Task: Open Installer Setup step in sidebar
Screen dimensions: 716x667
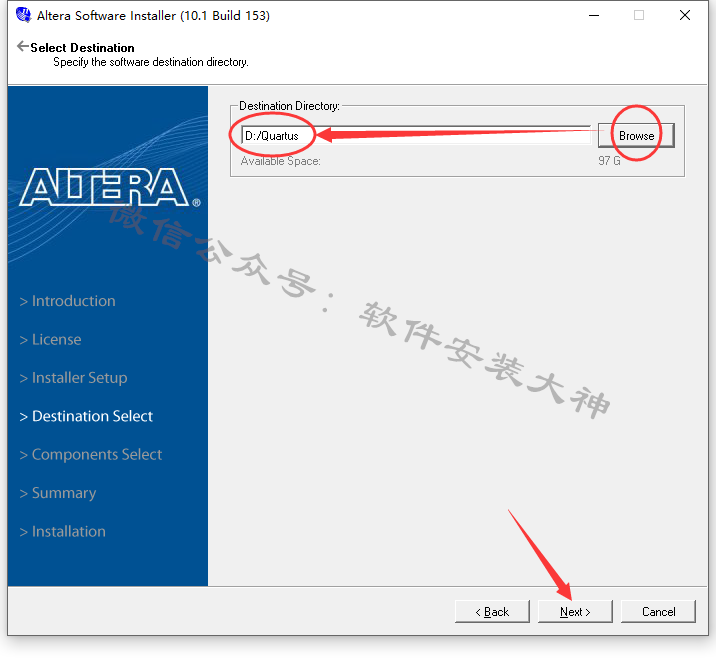Action: (79, 378)
